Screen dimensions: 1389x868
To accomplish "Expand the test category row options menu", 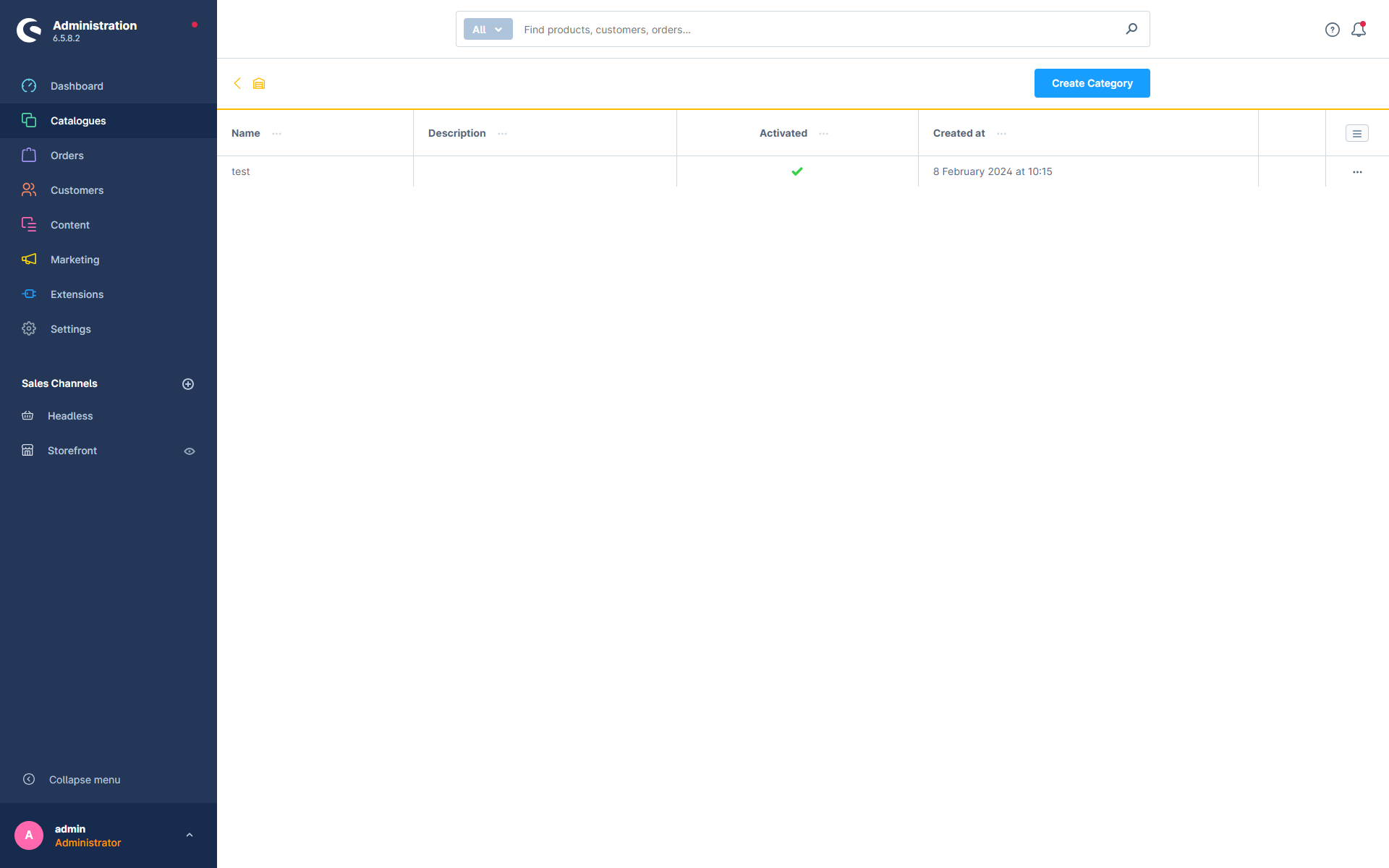I will pos(1357,171).
